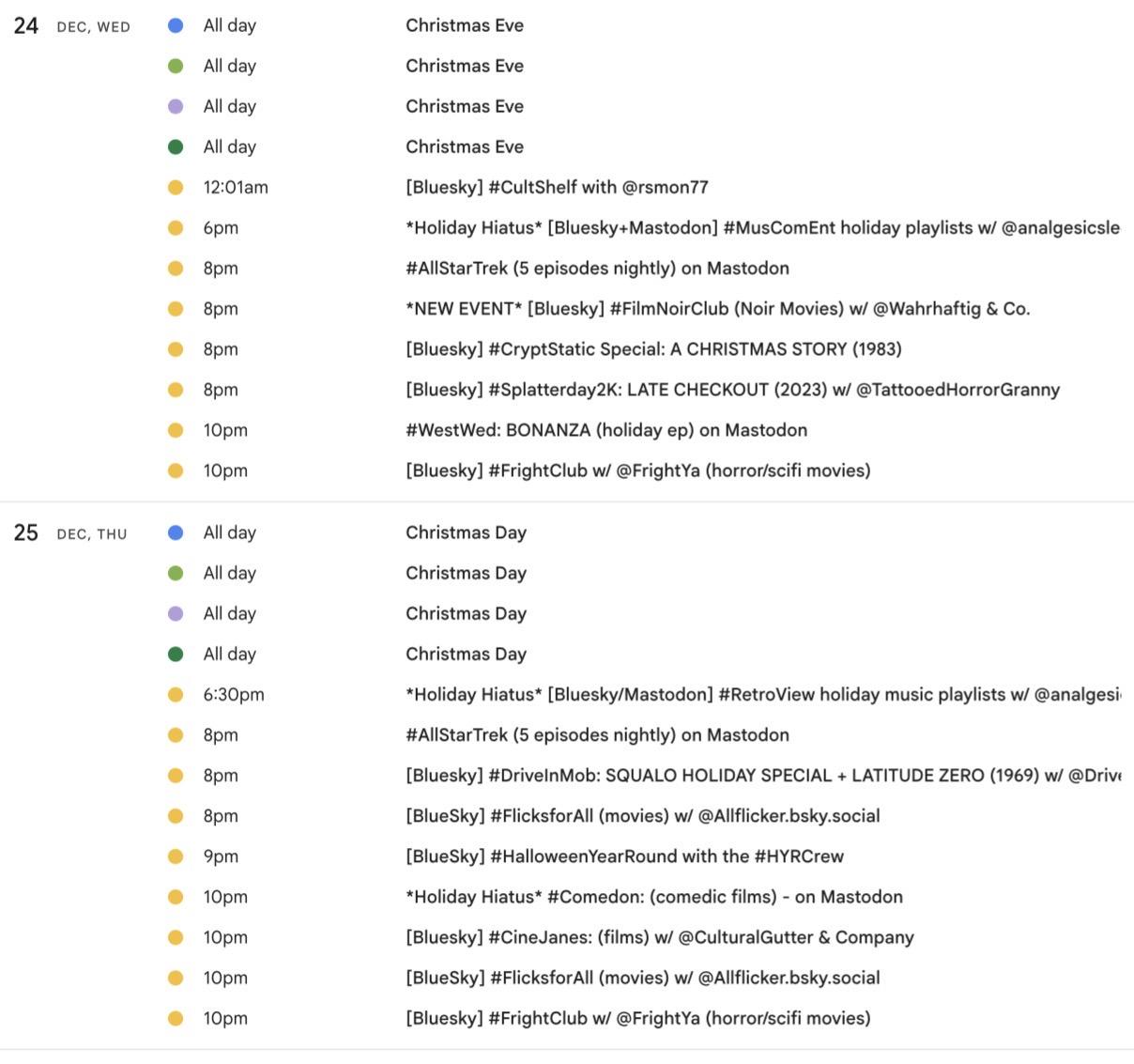This screenshot has width=1134, height=1064.
Task: Open the #FilmNoirClub Noir Movies event
Action: pyautogui.click(x=717, y=308)
